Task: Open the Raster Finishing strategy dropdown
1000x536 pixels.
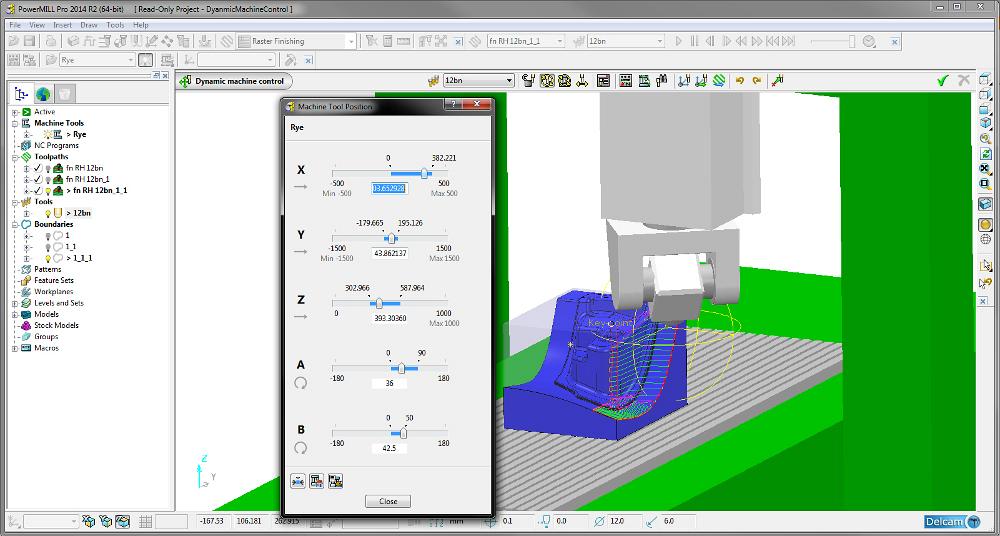Action: coord(351,41)
